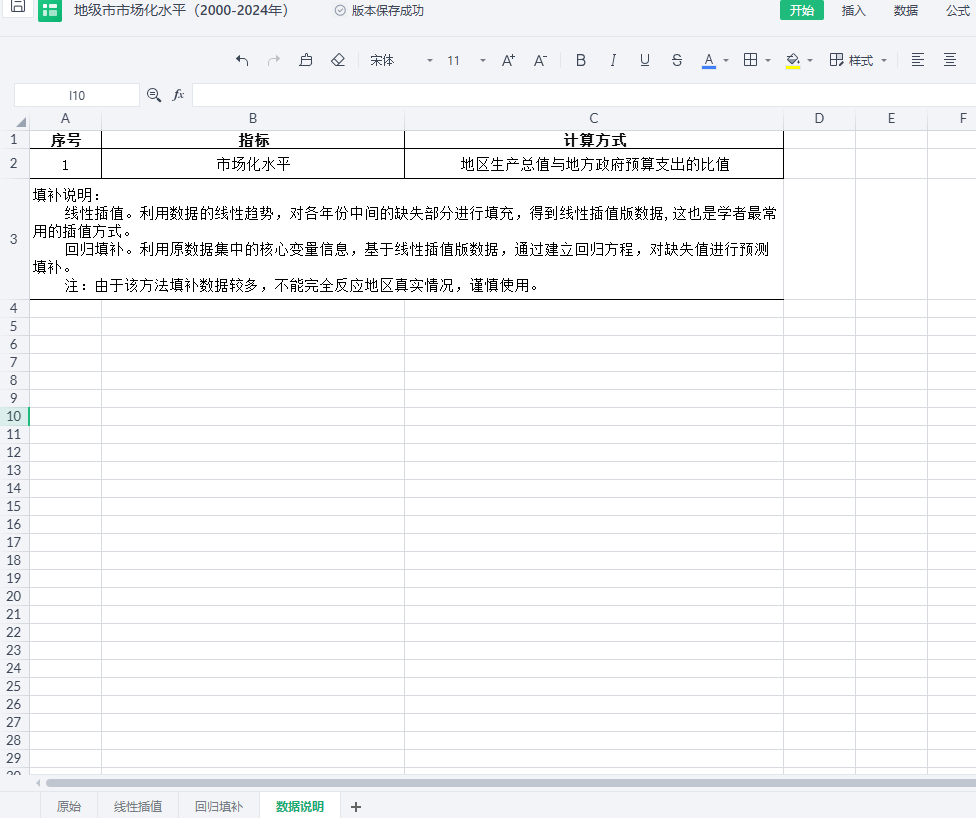The width and height of the screenshot is (976, 818).
Task: Select row 3 header
Action: [14, 239]
